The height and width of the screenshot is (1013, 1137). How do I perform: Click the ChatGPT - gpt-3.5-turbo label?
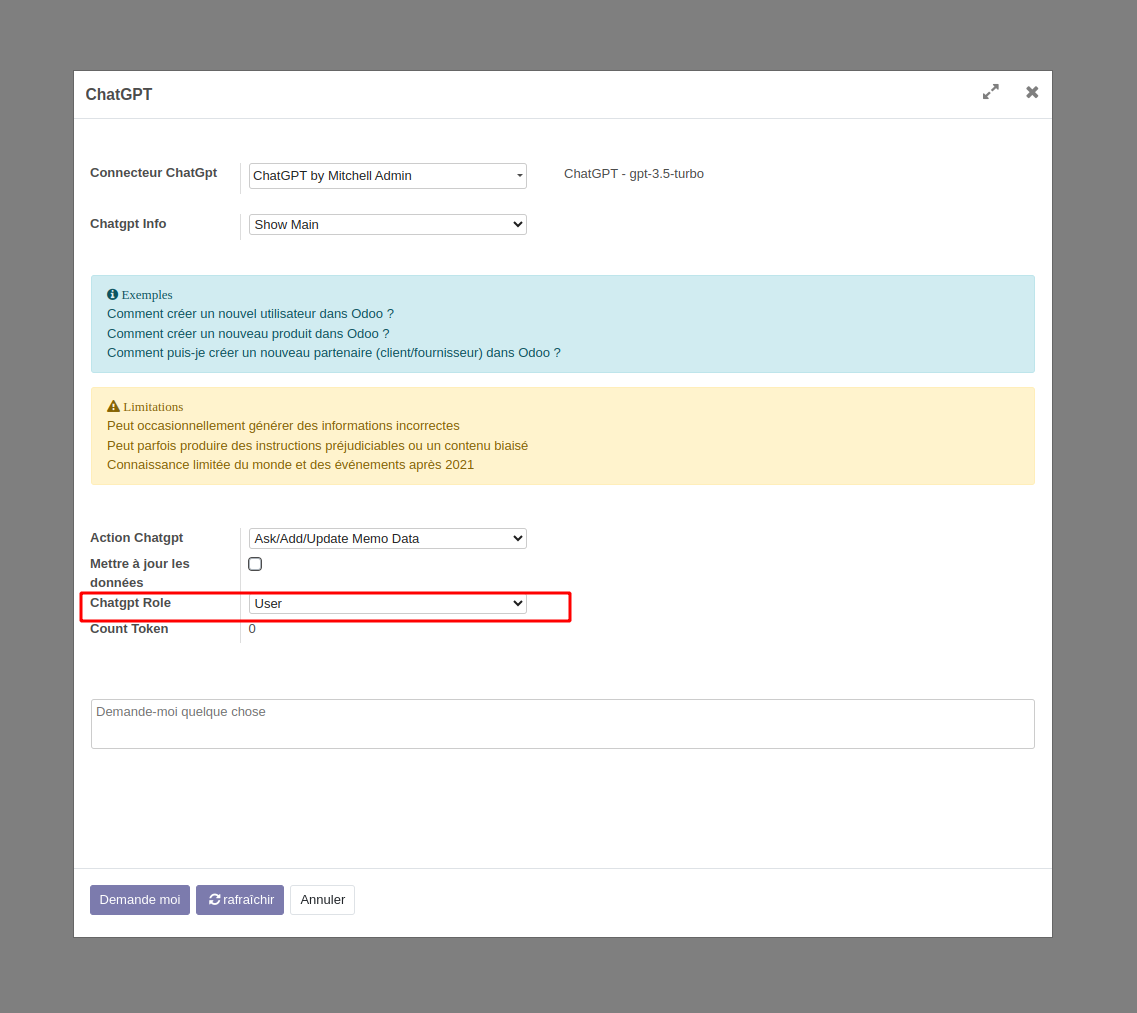click(x=634, y=174)
